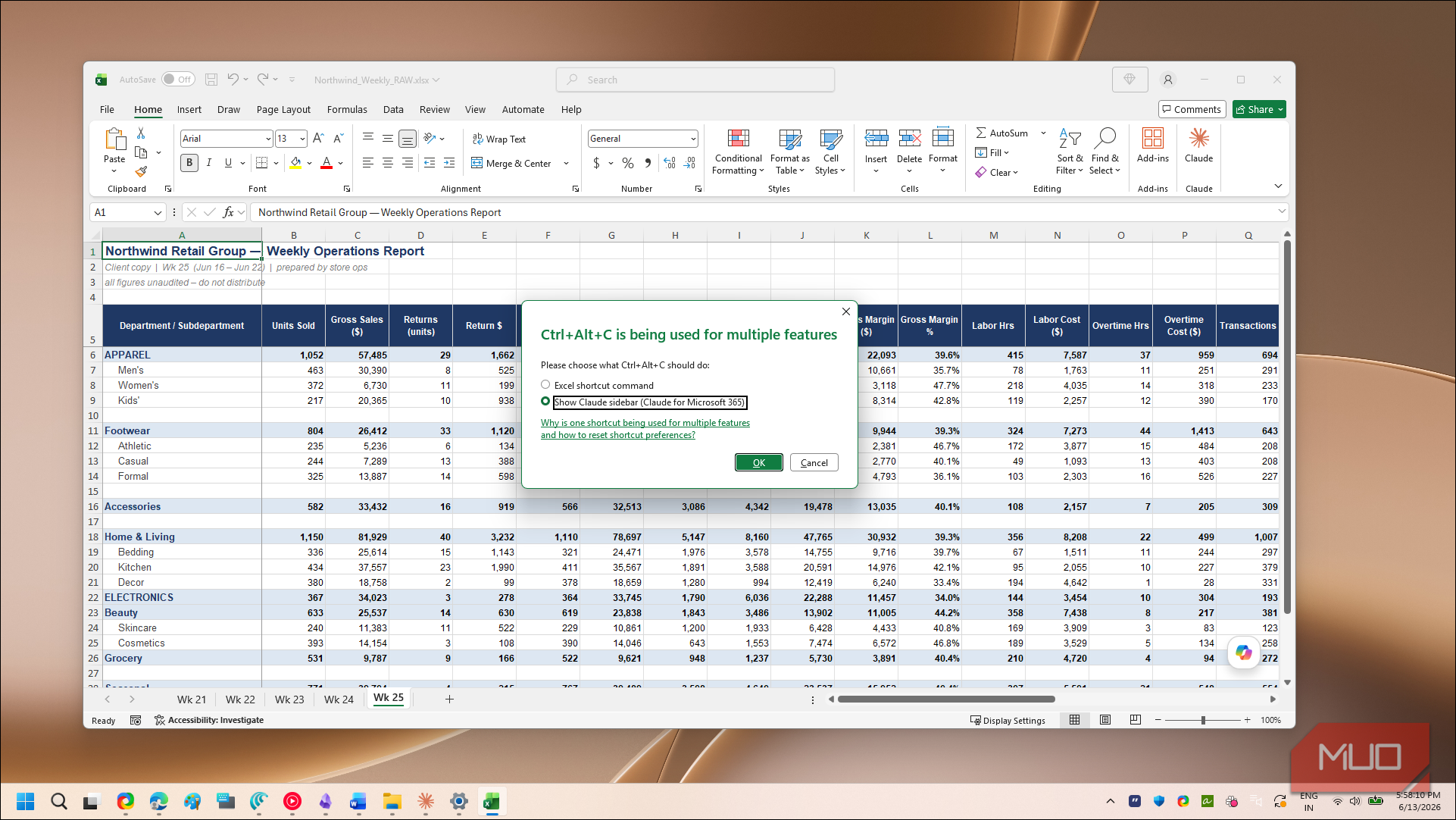
Task: Open Windows Start menu
Action: click(x=25, y=801)
